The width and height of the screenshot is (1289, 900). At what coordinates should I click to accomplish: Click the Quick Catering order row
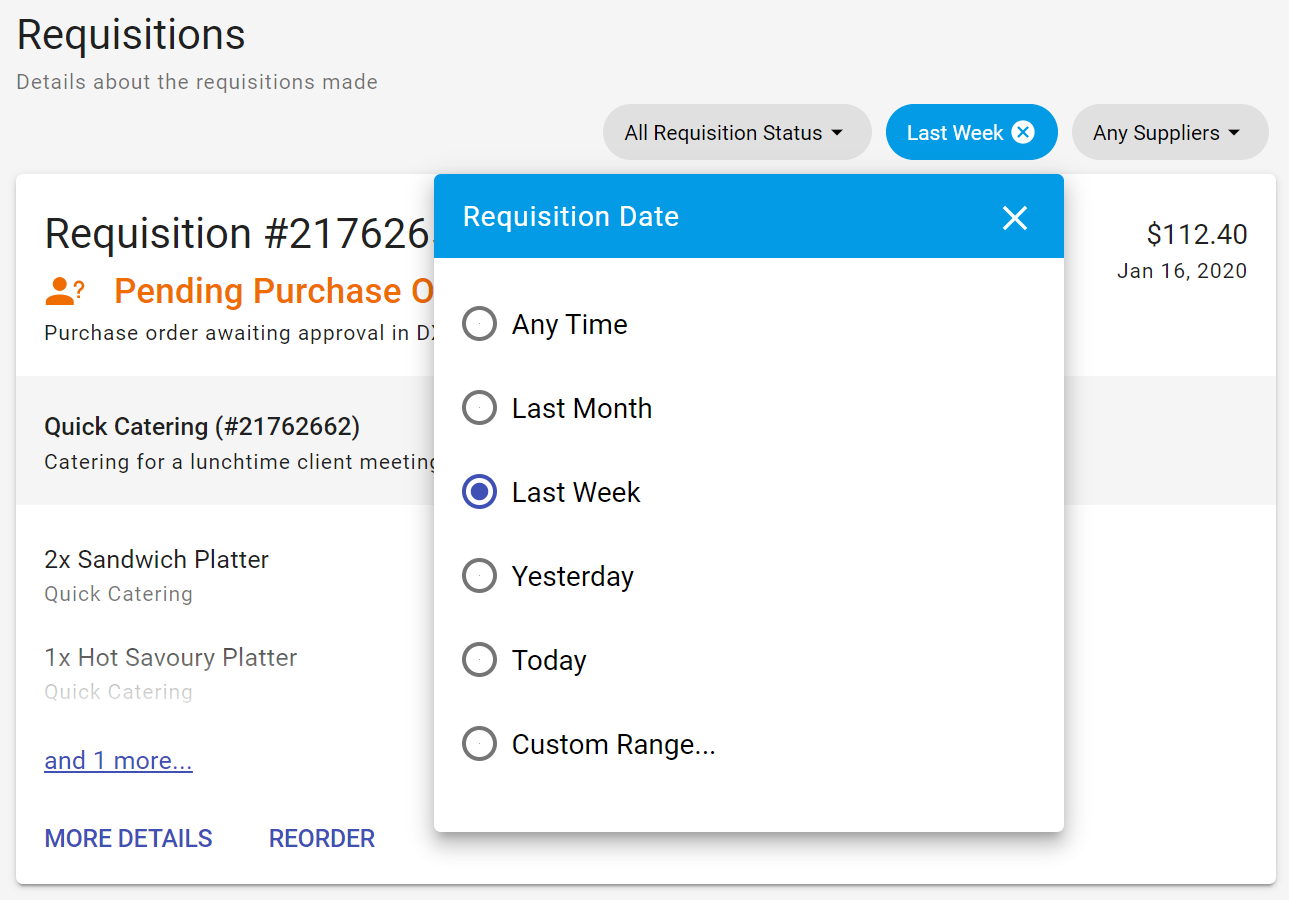coord(201,426)
